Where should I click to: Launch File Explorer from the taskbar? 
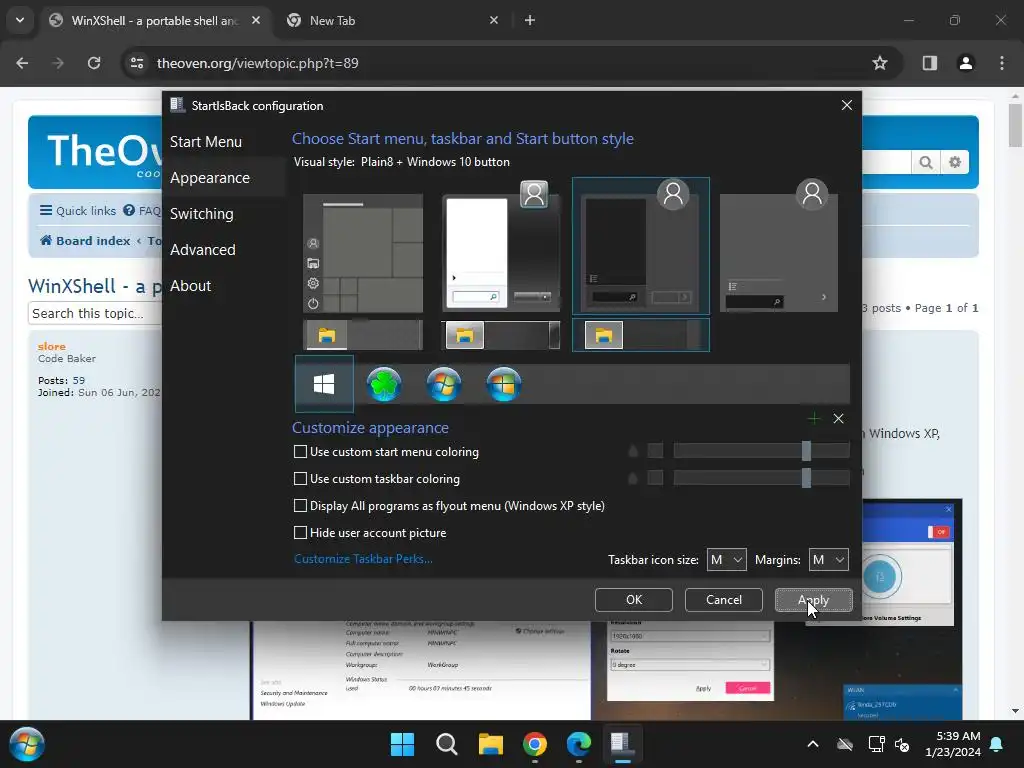[x=490, y=744]
